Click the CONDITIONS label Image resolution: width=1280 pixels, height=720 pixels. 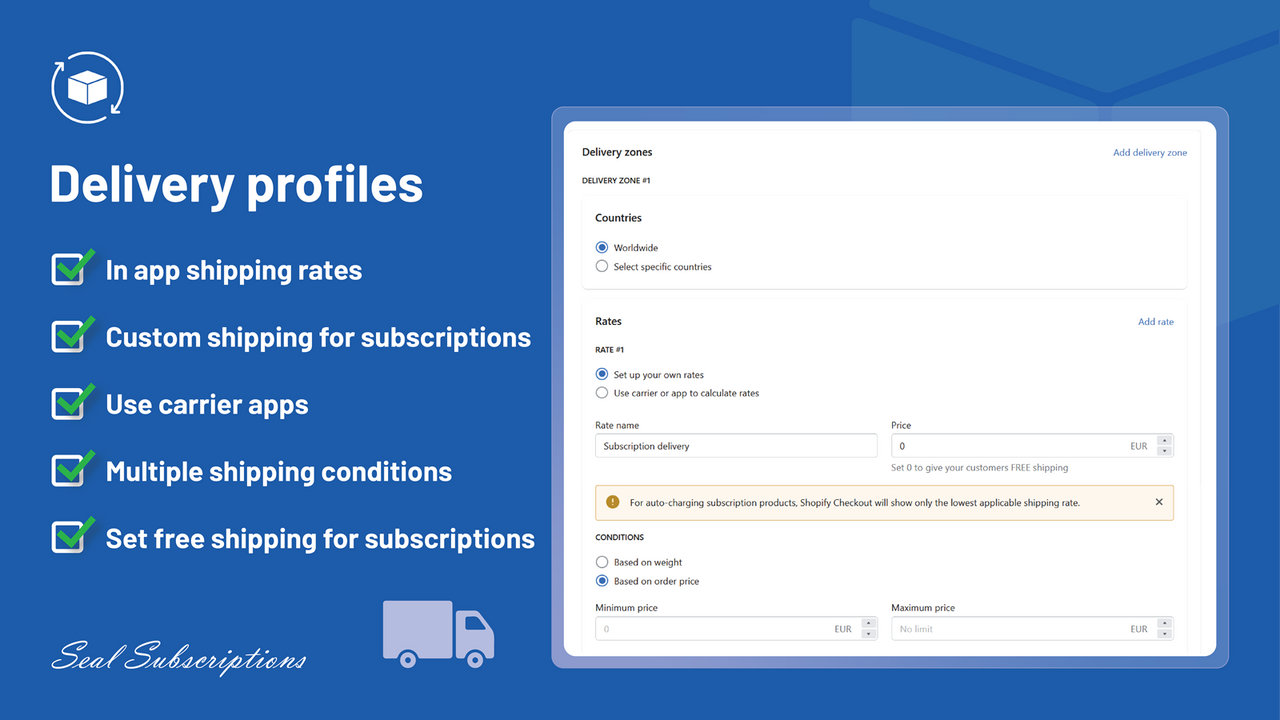[x=619, y=537]
